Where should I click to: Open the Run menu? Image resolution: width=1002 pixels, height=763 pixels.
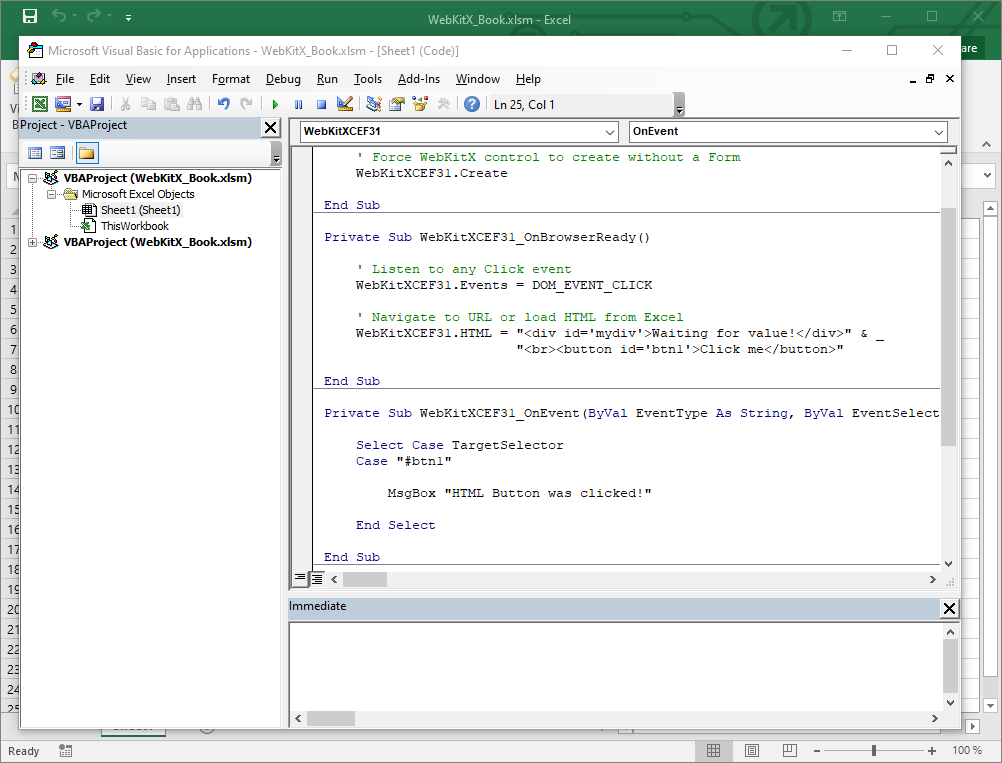(x=327, y=79)
